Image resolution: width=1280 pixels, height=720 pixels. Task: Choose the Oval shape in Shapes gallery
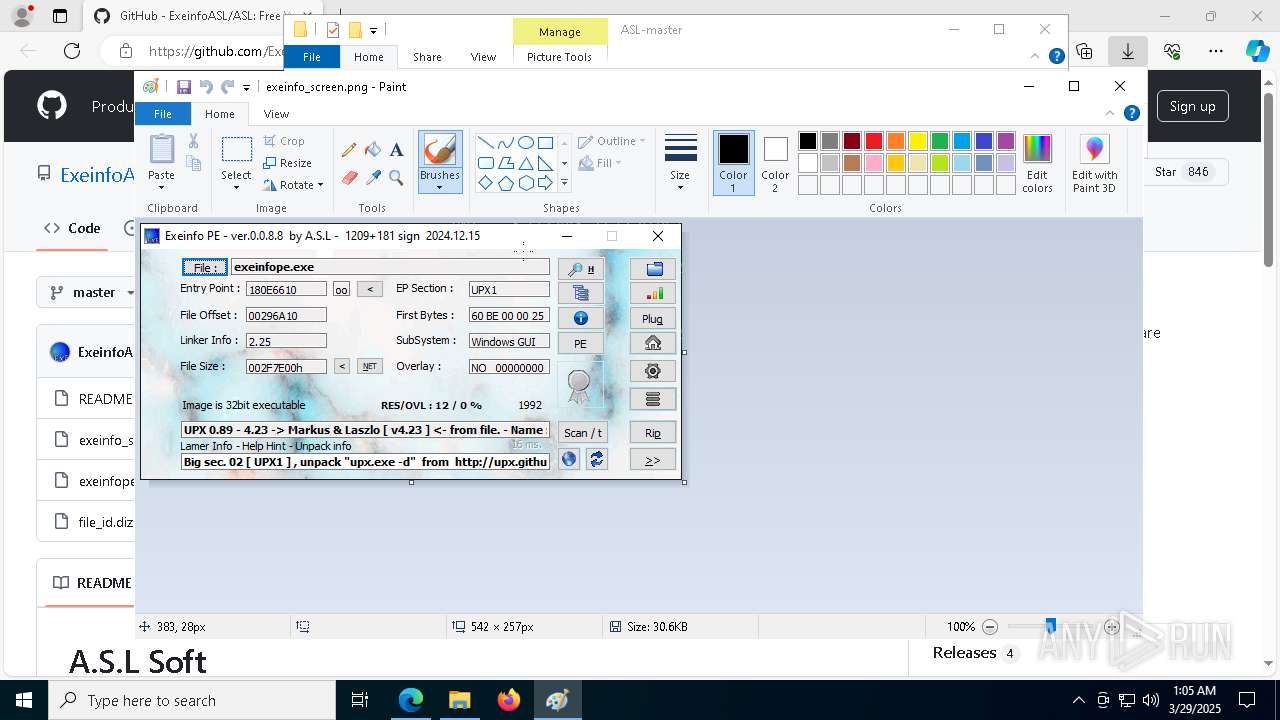(x=525, y=143)
